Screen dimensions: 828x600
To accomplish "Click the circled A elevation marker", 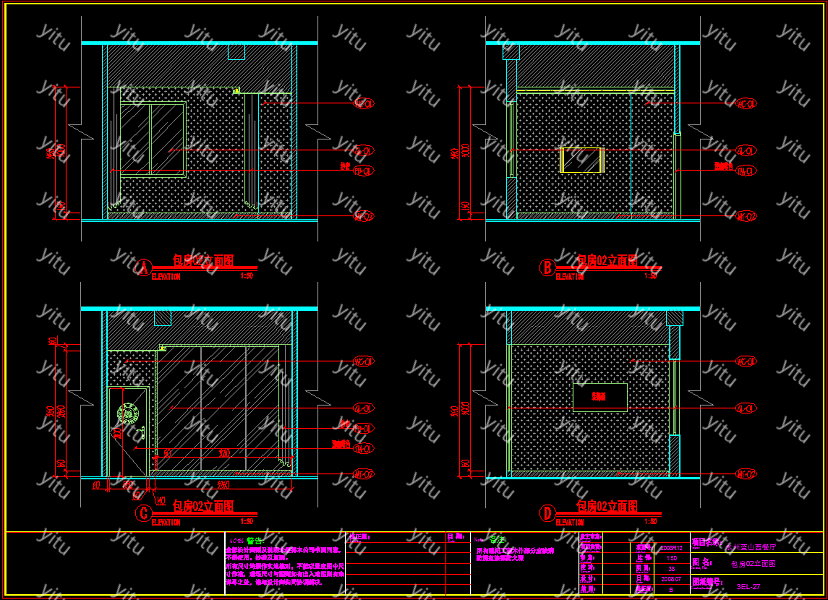I will [x=144, y=268].
